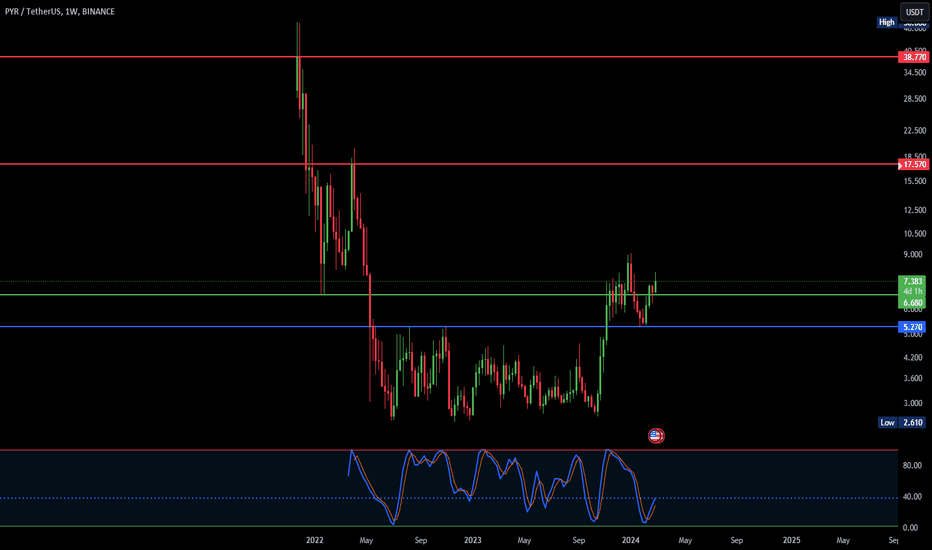Screen dimensions: 932x550
Task: Click the 2023 label on time axis
Action: coord(473,540)
